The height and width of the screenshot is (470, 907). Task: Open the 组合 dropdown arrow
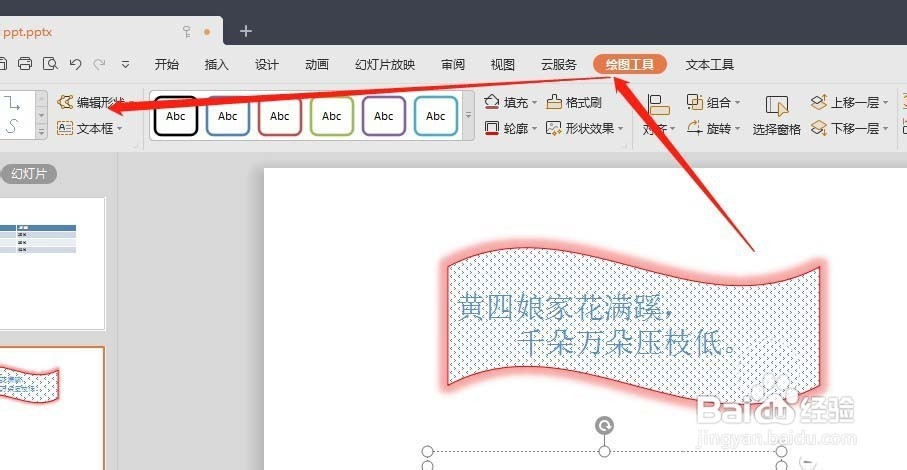[x=737, y=103]
